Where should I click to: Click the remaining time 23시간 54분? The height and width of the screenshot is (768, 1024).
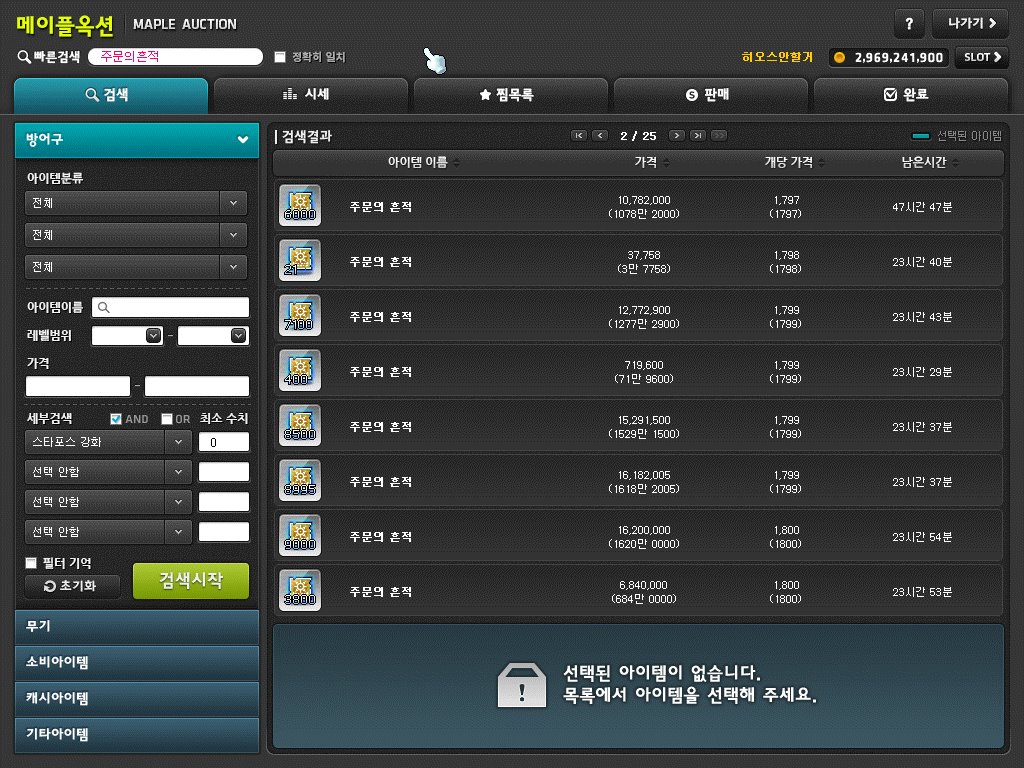click(922, 537)
